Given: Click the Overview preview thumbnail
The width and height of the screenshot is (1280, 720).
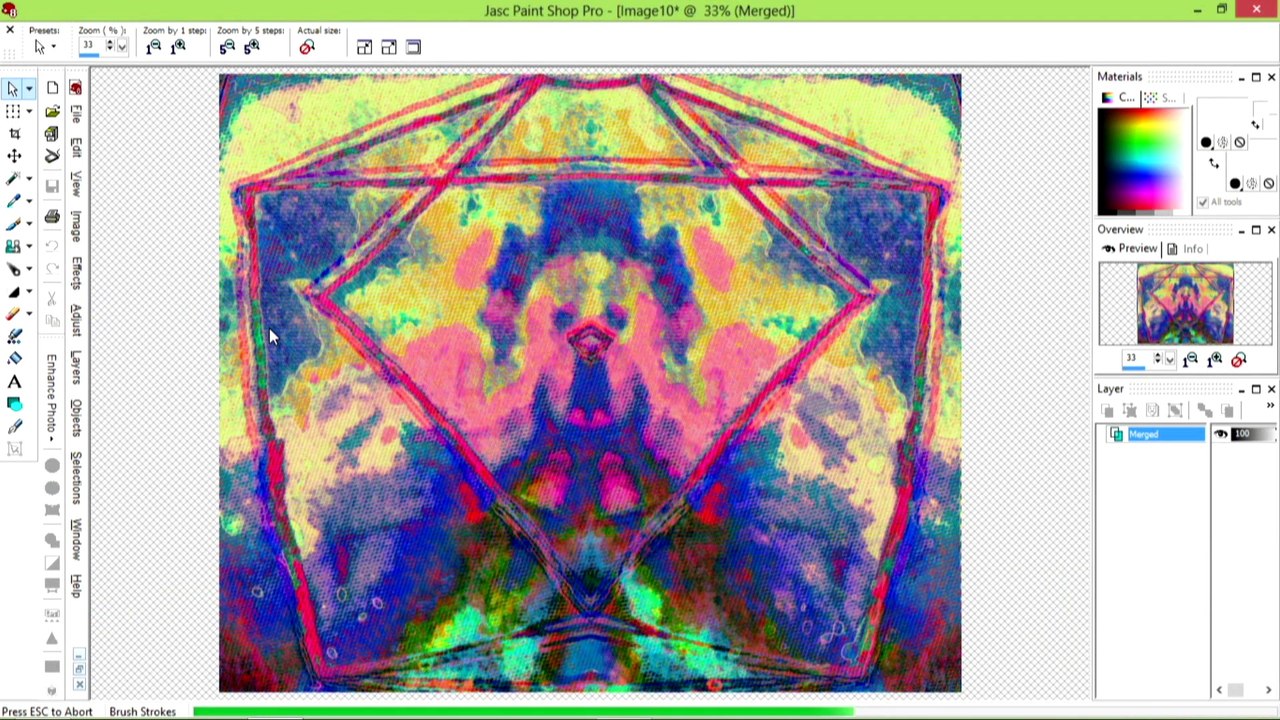Looking at the screenshot, I should coord(1185,304).
